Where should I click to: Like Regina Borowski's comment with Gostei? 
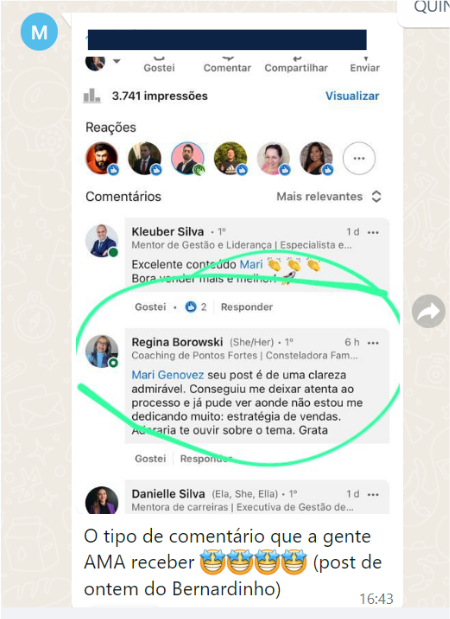150,458
